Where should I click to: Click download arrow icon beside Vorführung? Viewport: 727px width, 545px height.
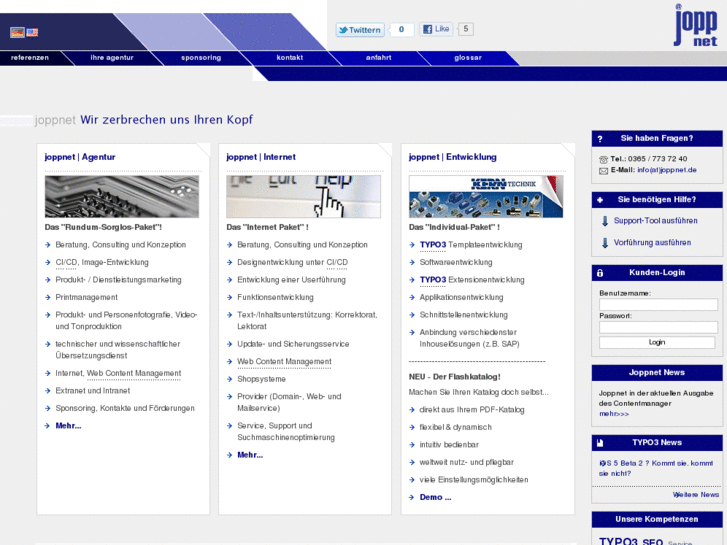click(605, 243)
